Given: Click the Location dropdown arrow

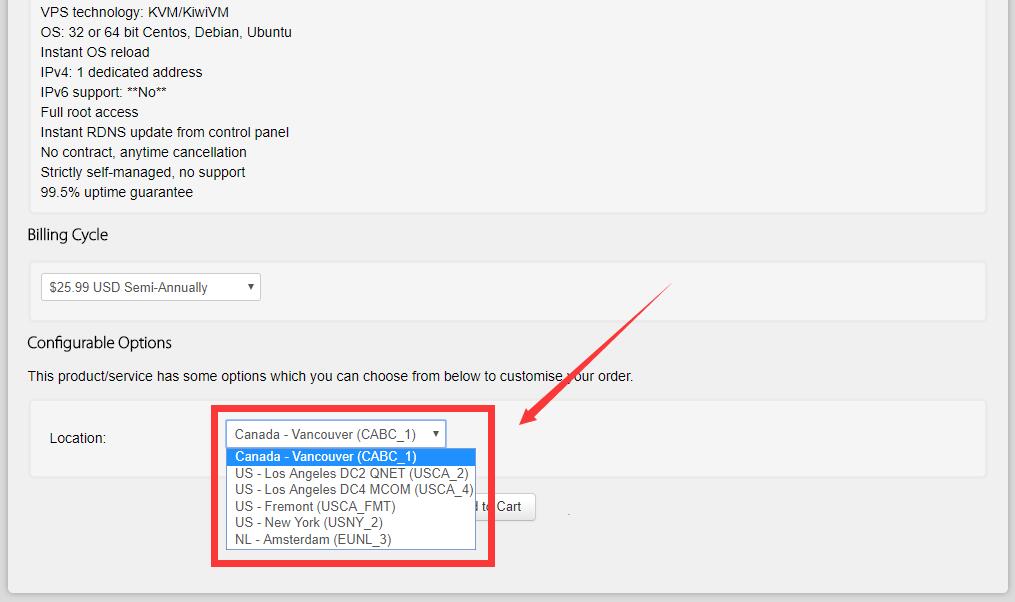Looking at the screenshot, I should click(436, 434).
